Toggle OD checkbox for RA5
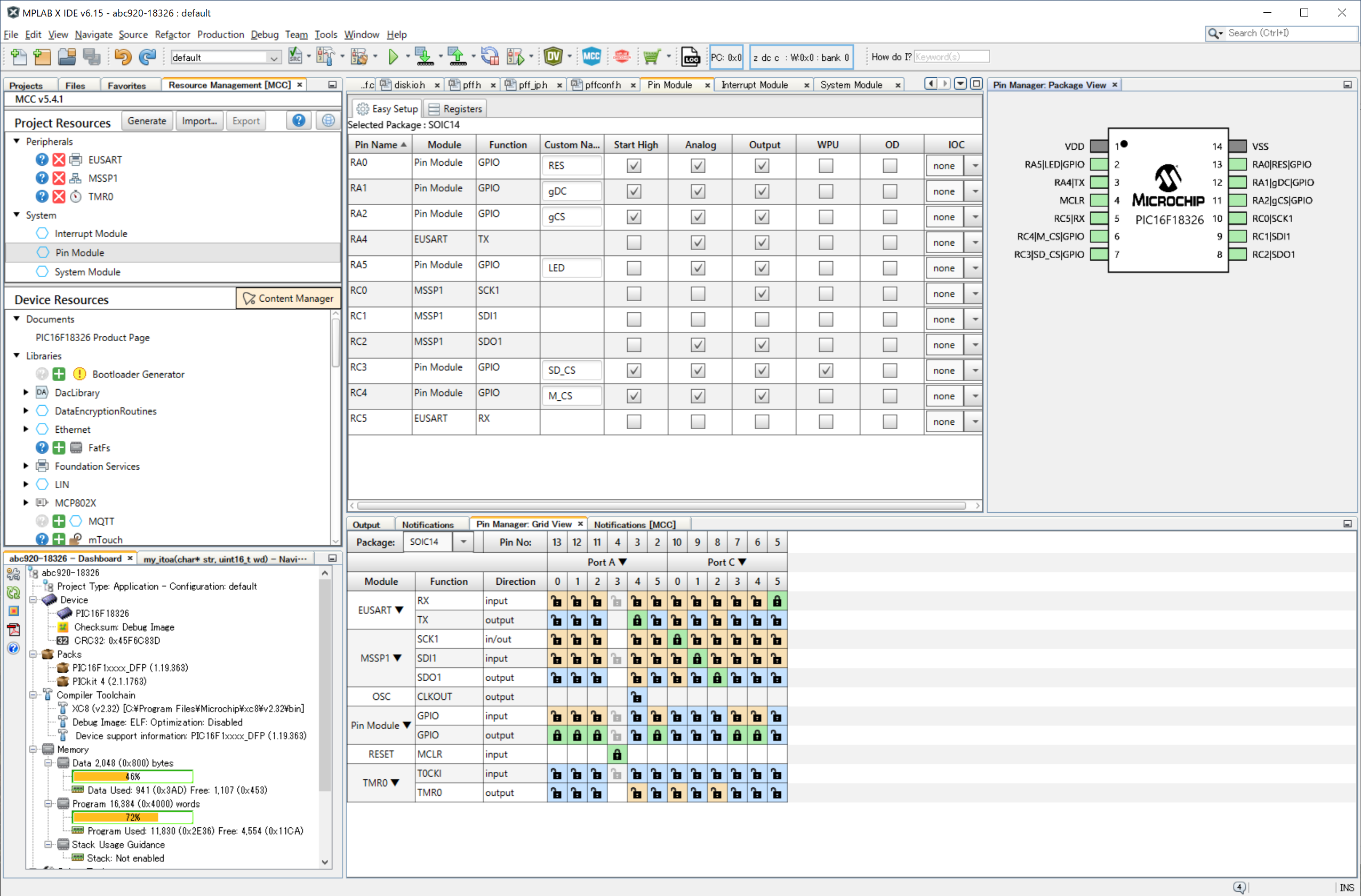 click(890, 269)
